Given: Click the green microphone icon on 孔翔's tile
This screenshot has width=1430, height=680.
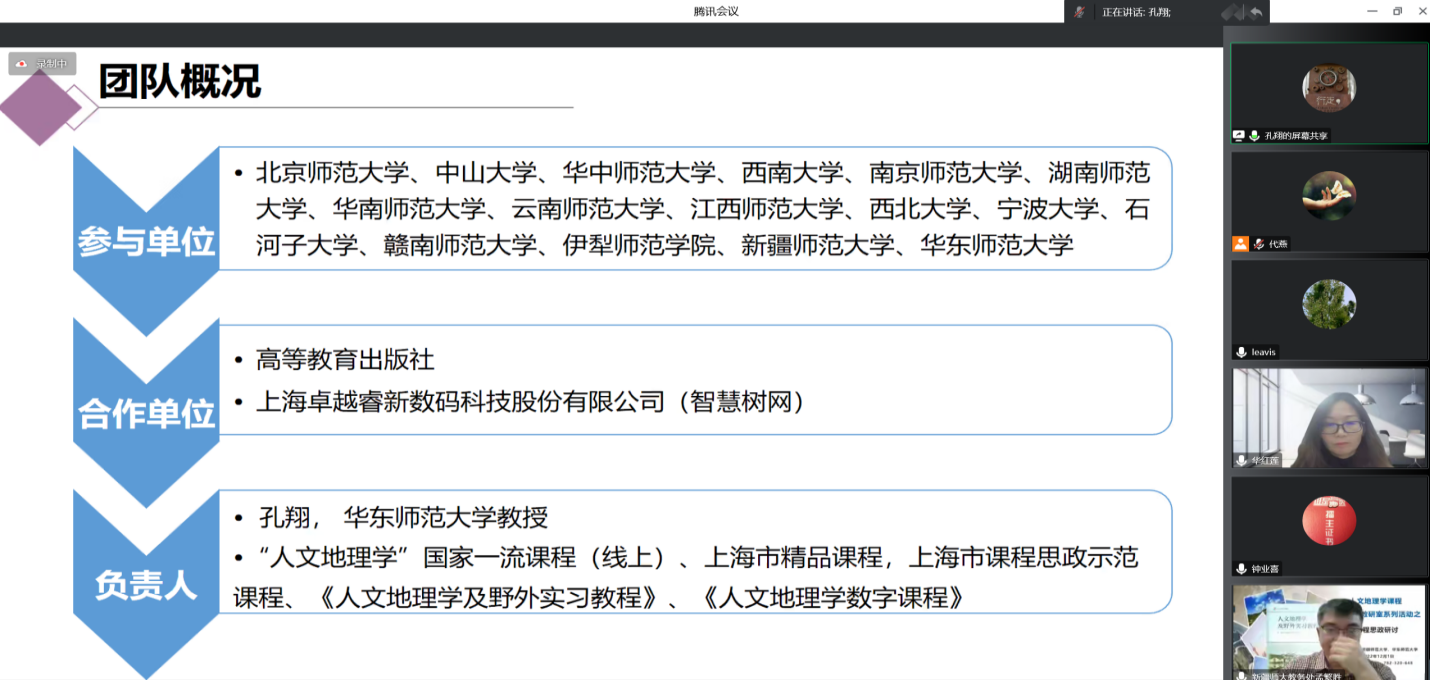Looking at the screenshot, I should 1254,135.
